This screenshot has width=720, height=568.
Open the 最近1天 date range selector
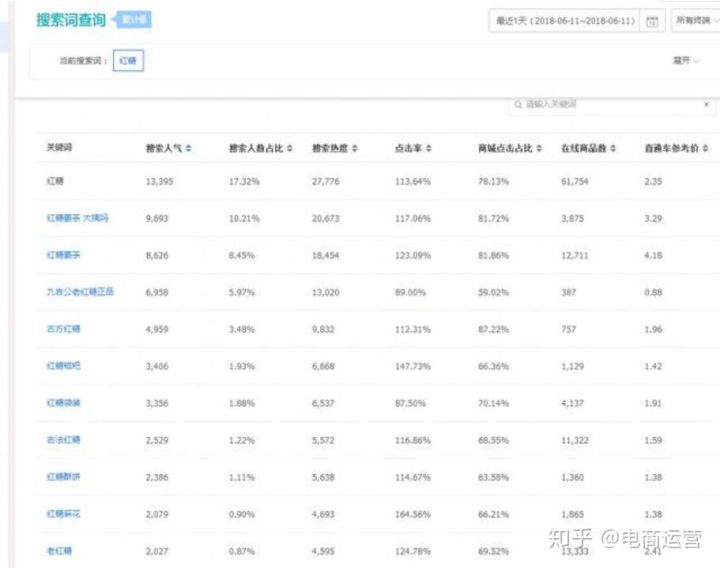(563, 21)
